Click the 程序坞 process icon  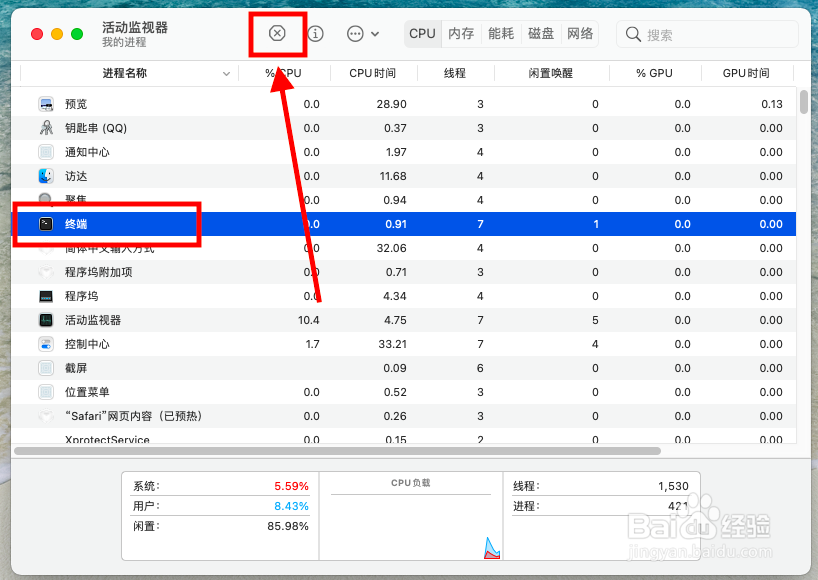coord(44,296)
